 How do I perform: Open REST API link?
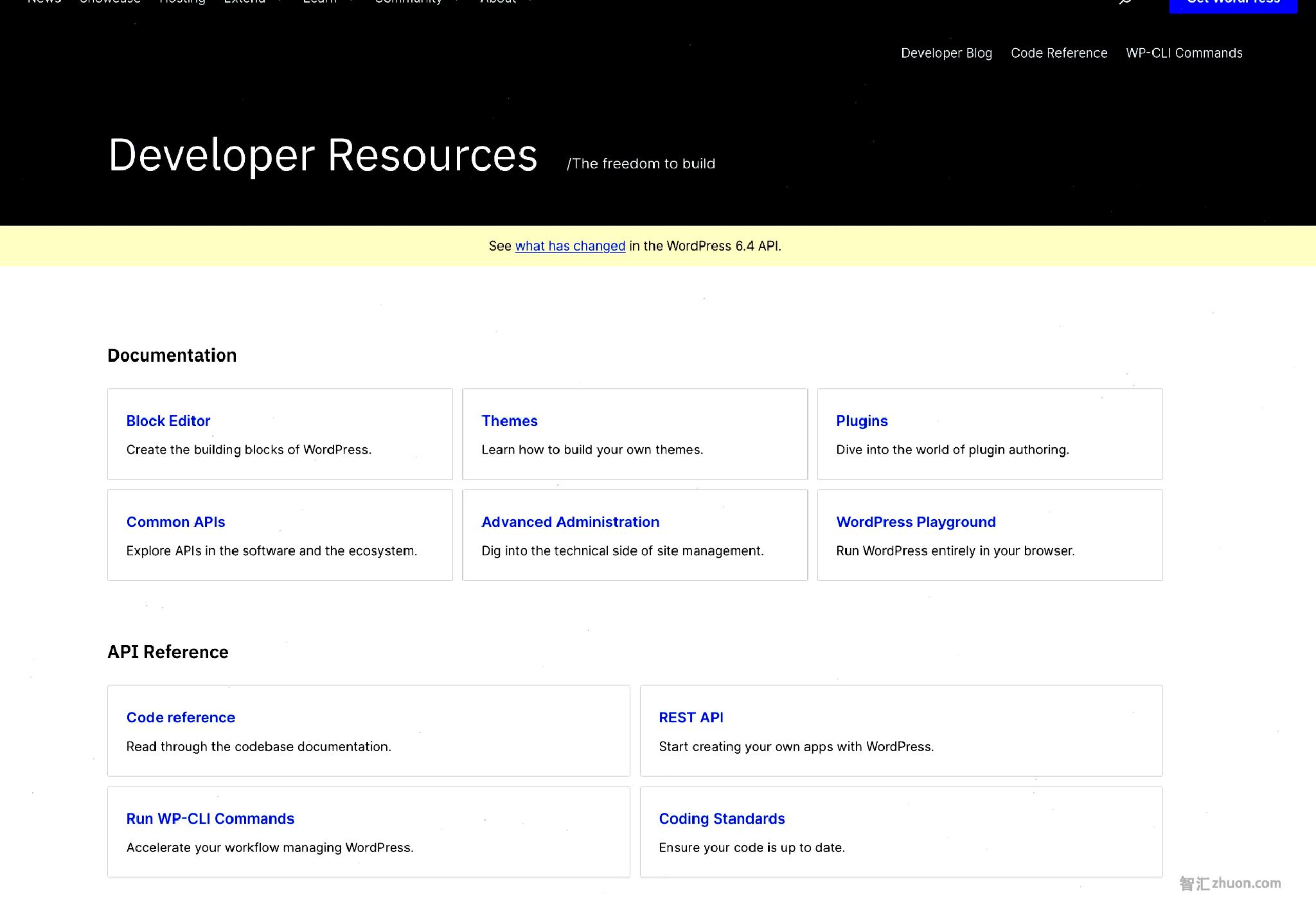point(691,718)
